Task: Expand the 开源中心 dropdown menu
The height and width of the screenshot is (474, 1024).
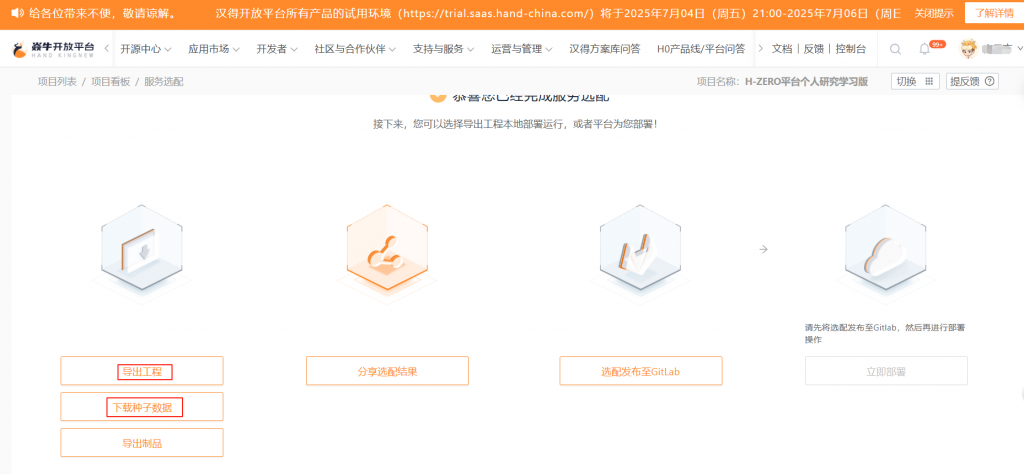Action: point(146,49)
